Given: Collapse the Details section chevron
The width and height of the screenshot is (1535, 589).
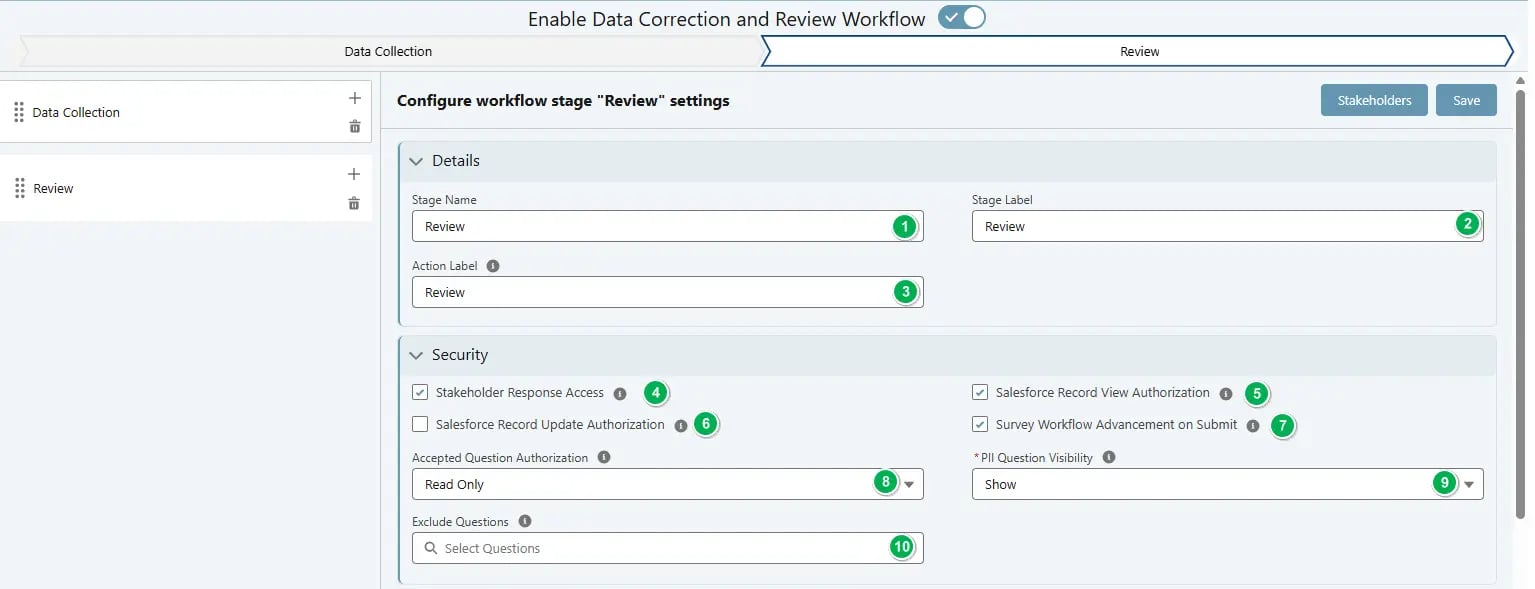Looking at the screenshot, I should pyautogui.click(x=416, y=161).
